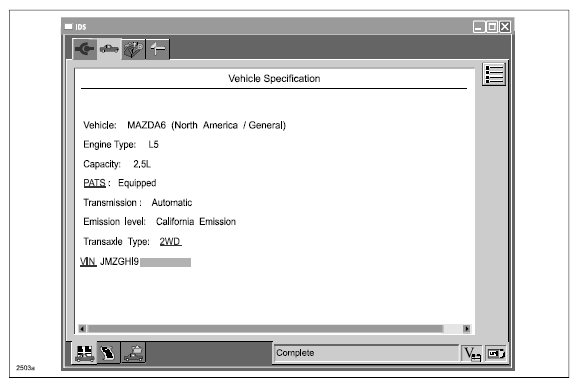Click the Capacity 2.5L value
This screenshot has height=388, width=579.
click(x=142, y=164)
